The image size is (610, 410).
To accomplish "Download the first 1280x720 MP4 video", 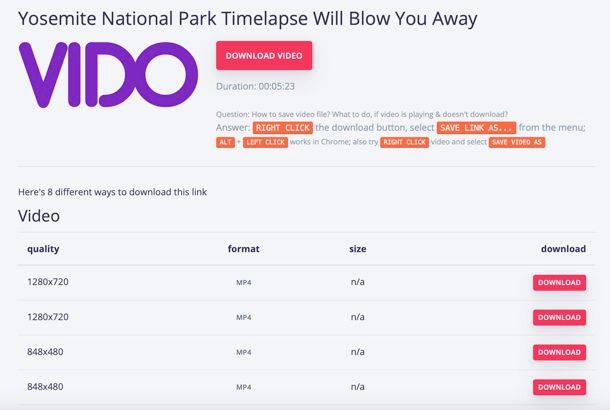I will coord(559,283).
